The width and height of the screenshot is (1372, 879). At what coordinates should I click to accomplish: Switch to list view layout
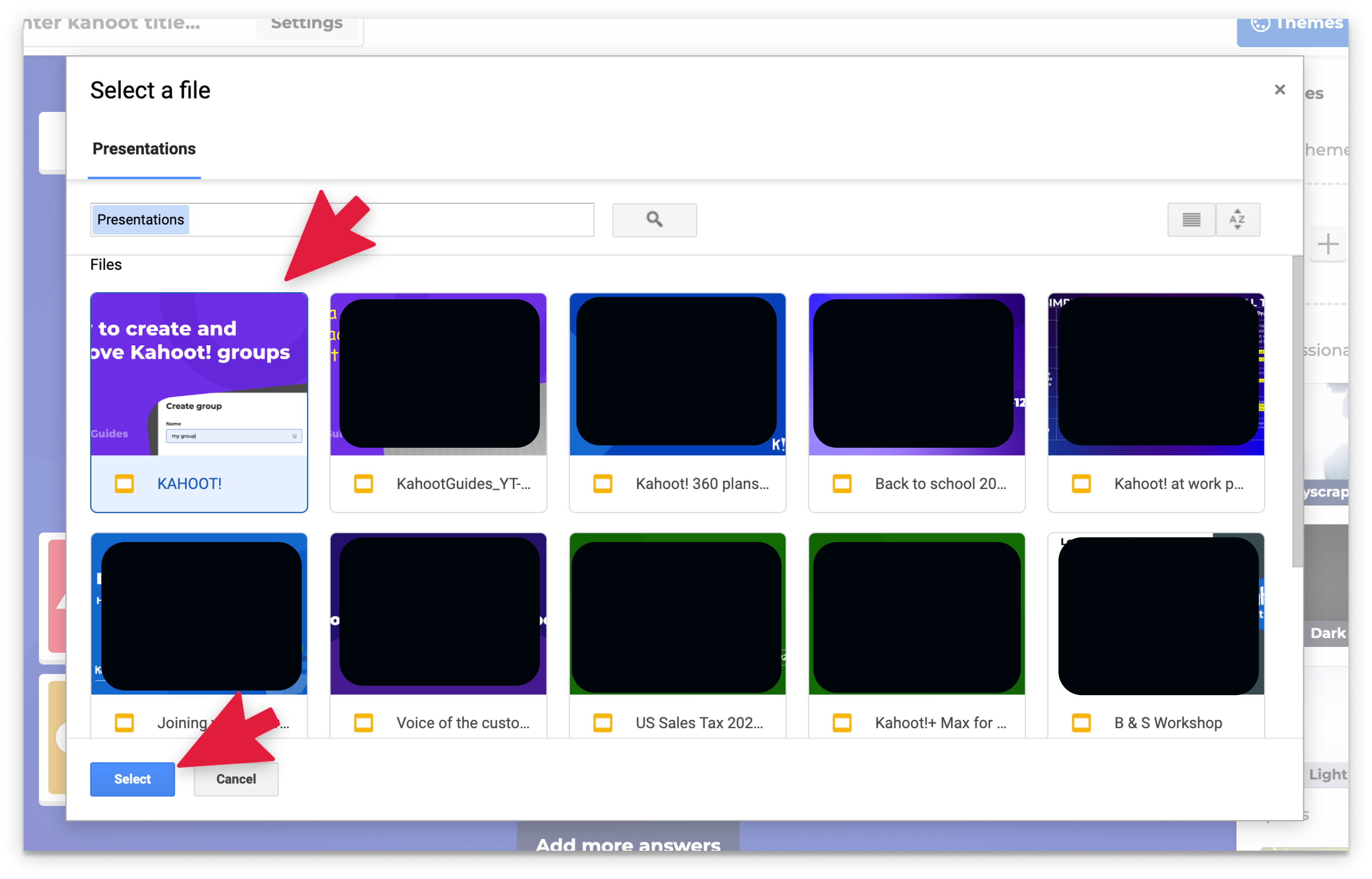(1191, 220)
